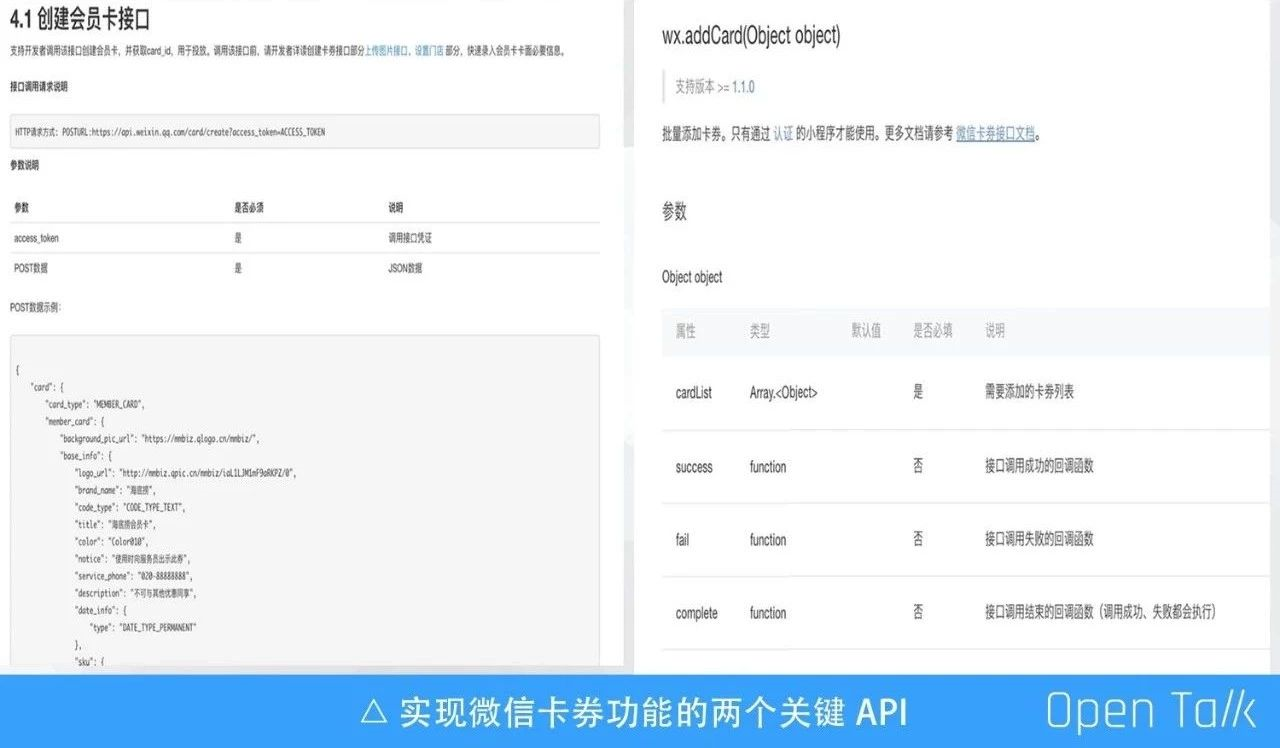Follow the 认证 link in addCard description

click(x=783, y=132)
